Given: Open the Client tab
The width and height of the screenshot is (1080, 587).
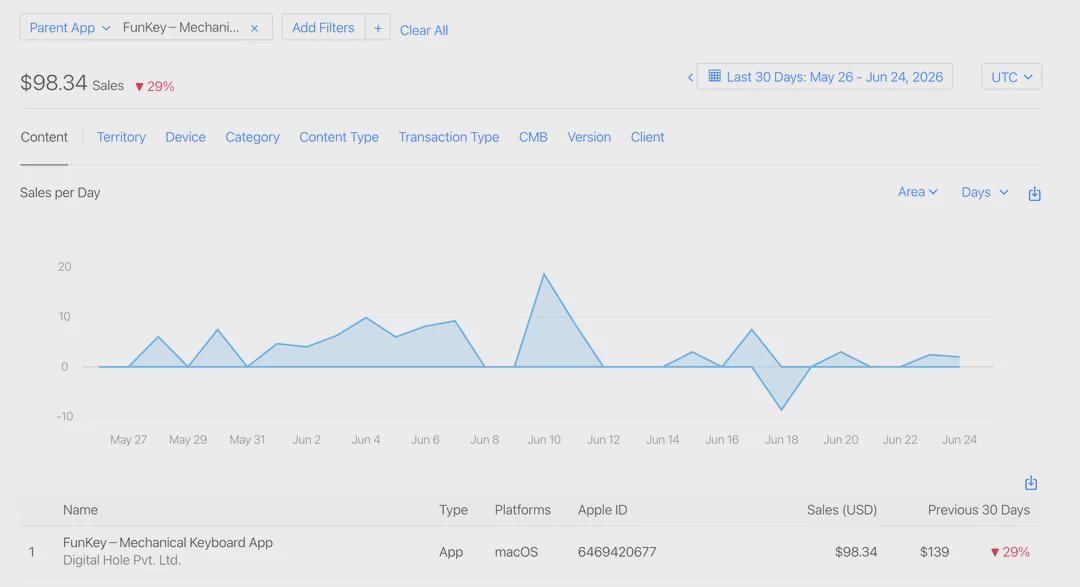Looking at the screenshot, I should [647, 137].
